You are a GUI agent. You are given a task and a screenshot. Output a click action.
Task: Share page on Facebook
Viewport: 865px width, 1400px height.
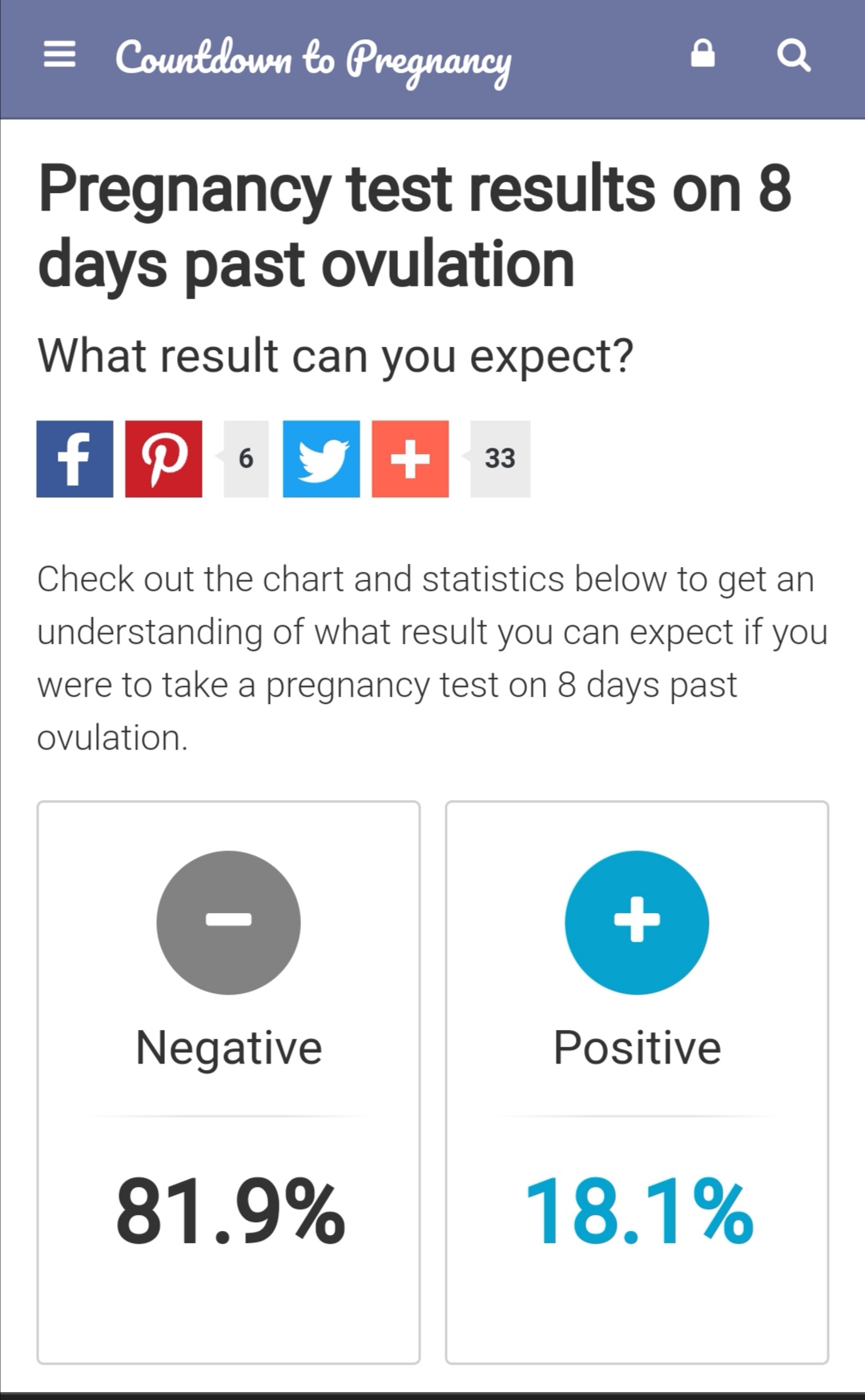74,459
